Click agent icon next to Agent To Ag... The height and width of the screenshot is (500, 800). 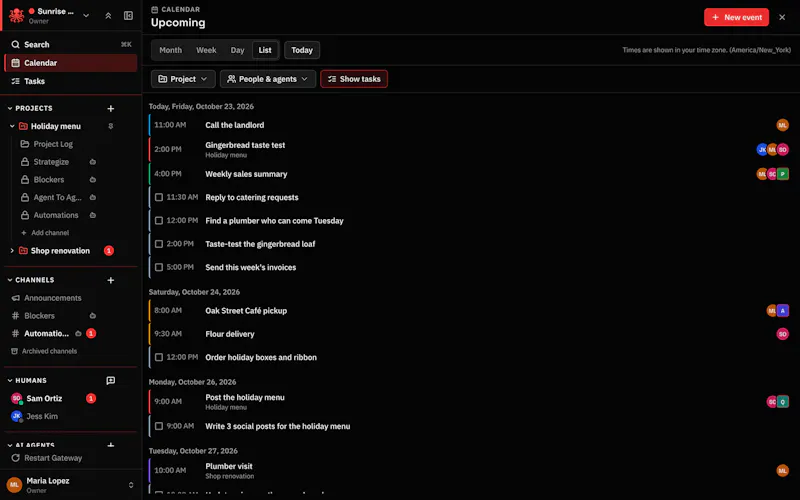92,197
